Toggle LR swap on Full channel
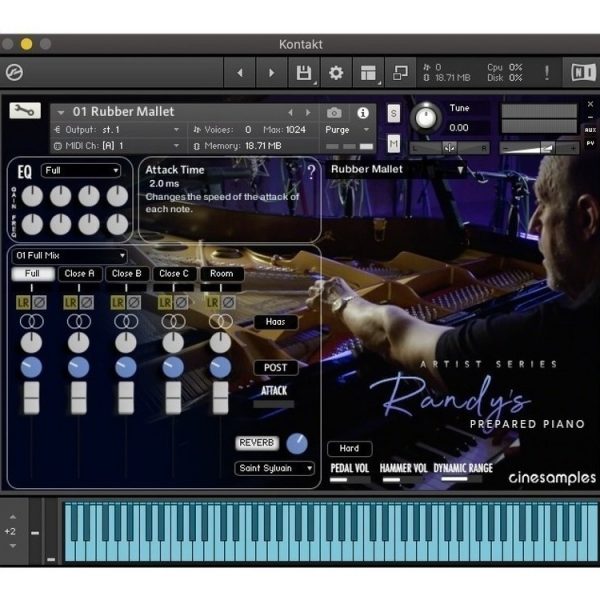600x600 pixels. [x=23, y=303]
